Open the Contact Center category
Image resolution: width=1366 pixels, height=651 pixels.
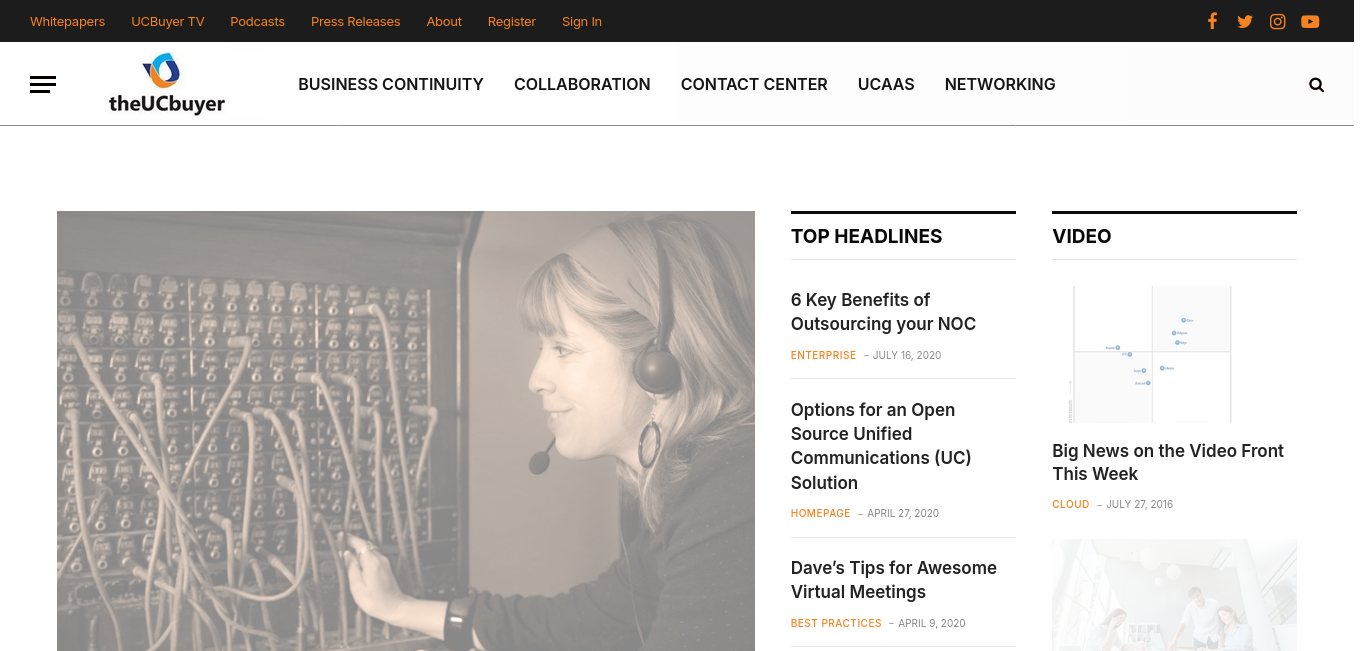tap(754, 84)
